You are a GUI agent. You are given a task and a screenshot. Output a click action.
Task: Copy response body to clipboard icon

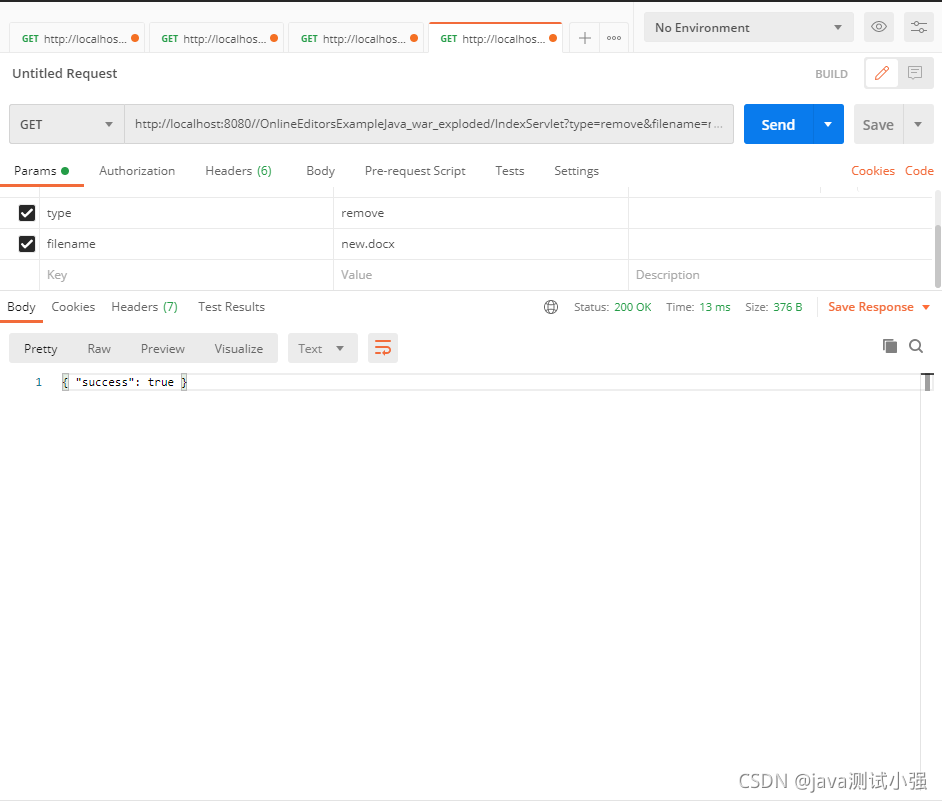[x=889, y=346]
